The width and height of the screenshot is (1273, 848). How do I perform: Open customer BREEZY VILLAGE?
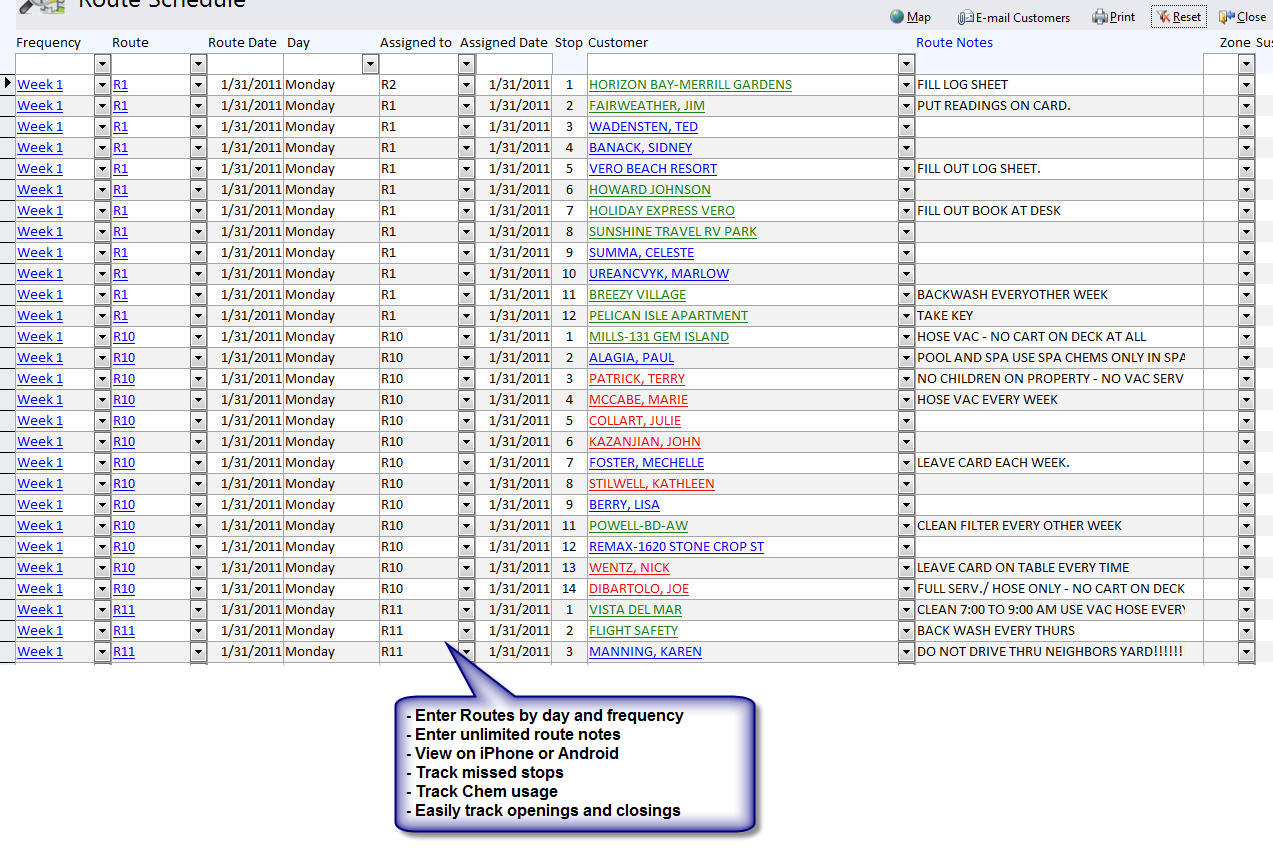tap(637, 295)
